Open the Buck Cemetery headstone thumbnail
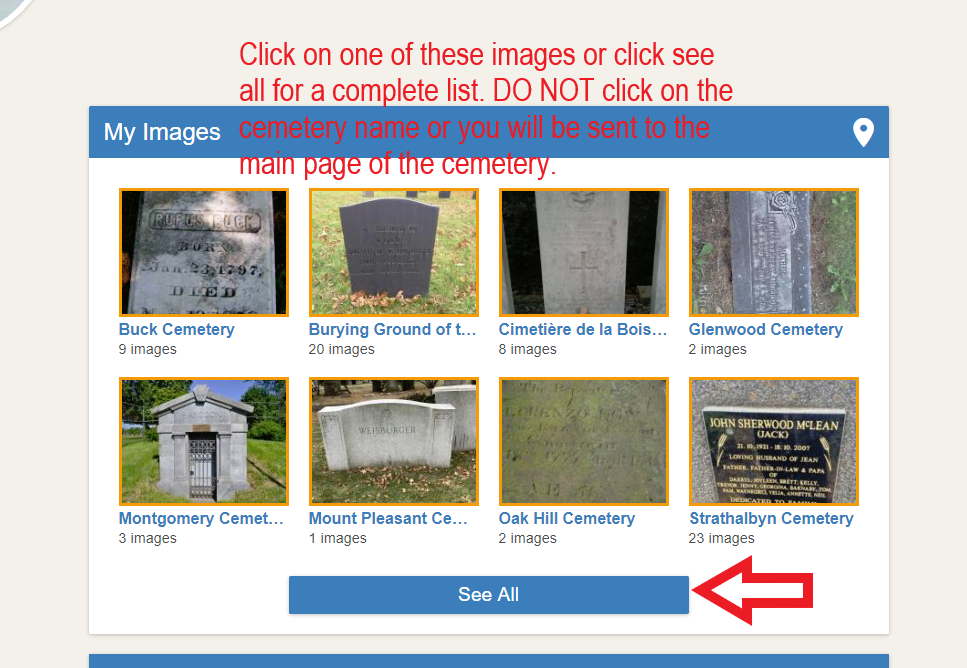Screen dimensions: 967x668 click(204, 252)
